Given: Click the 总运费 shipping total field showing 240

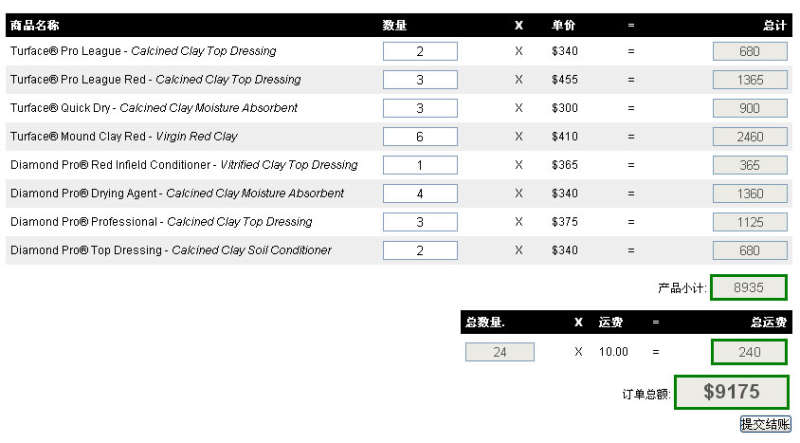Looking at the screenshot, I should [x=749, y=352].
